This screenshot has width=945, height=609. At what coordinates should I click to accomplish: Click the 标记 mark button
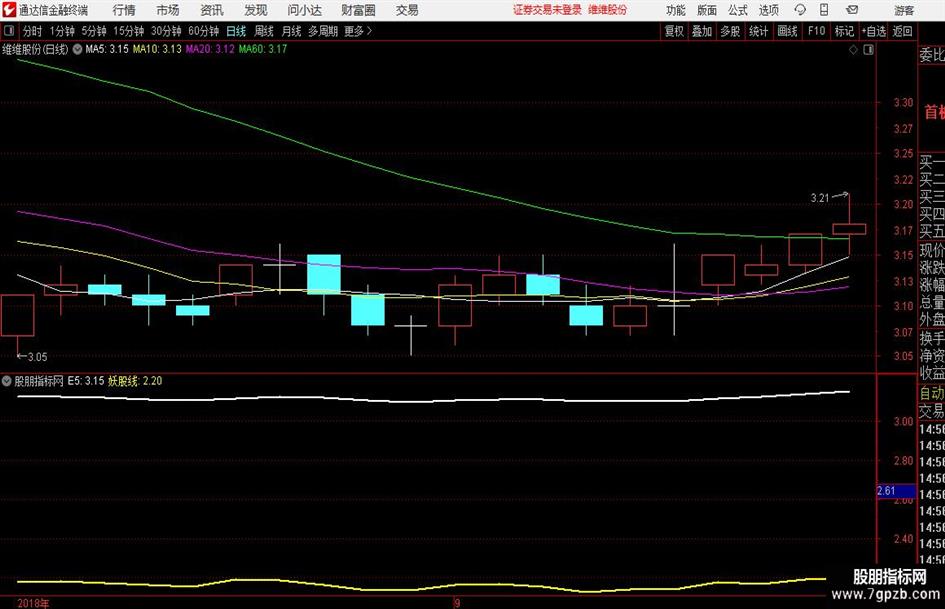[x=844, y=31]
